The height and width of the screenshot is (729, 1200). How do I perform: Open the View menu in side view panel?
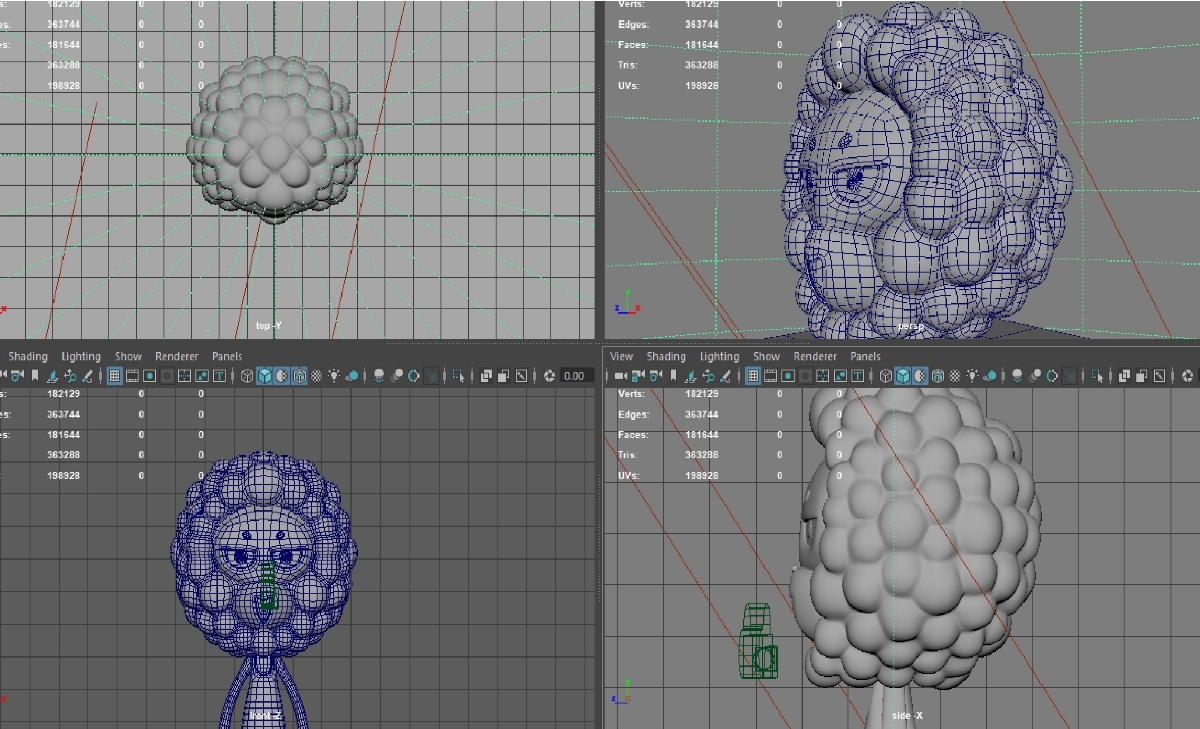click(621, 356)
